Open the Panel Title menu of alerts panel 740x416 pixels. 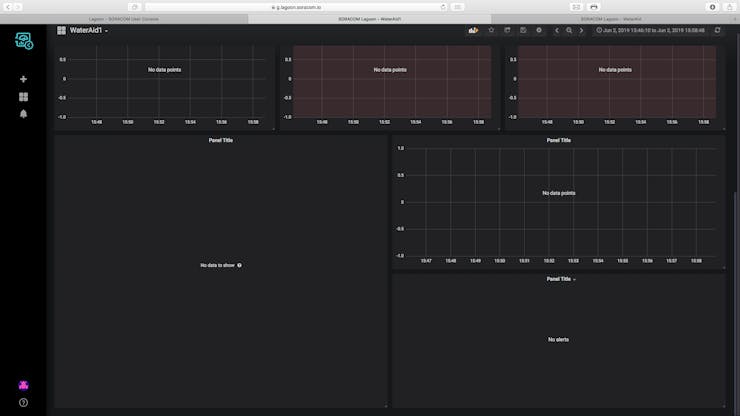(x=561, y=279)
